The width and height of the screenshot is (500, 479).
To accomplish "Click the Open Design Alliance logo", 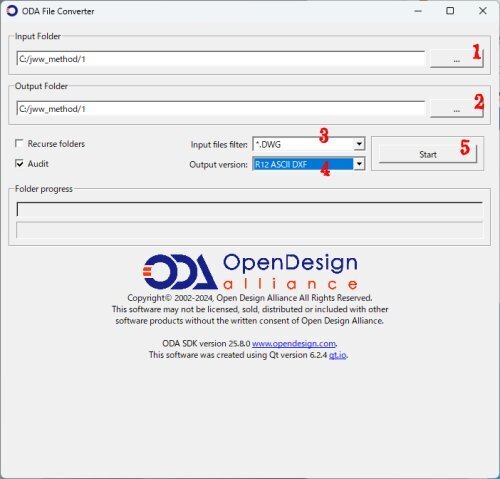I will pos(250,271).
